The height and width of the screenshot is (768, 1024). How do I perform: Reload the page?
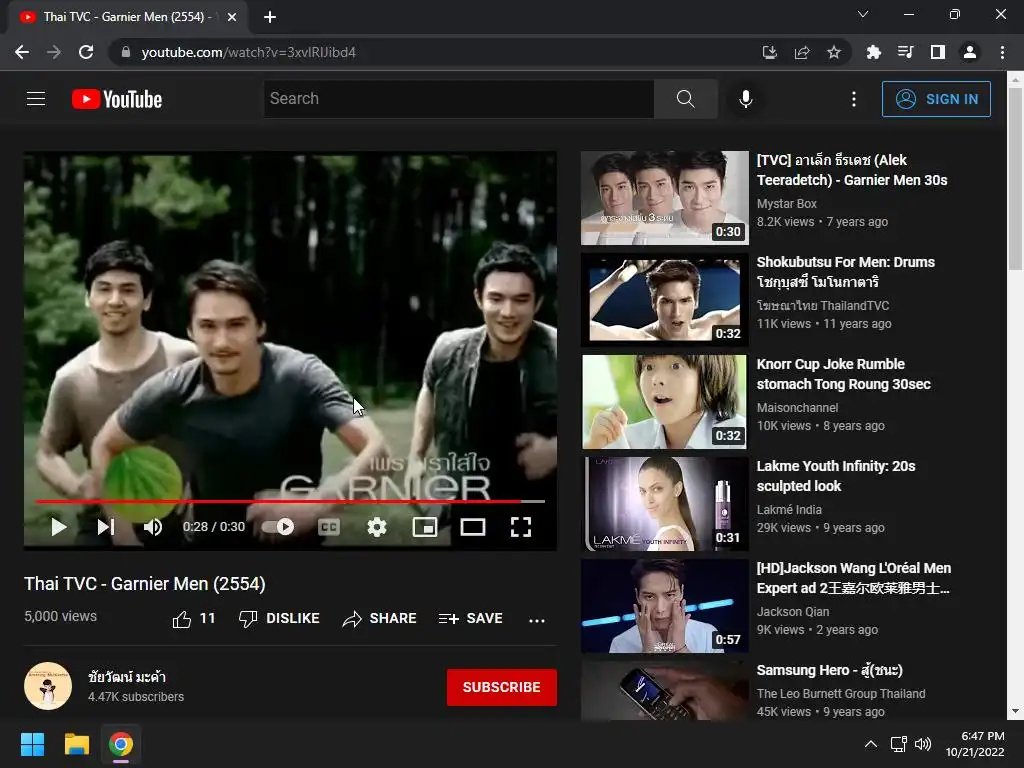(86, 52)
